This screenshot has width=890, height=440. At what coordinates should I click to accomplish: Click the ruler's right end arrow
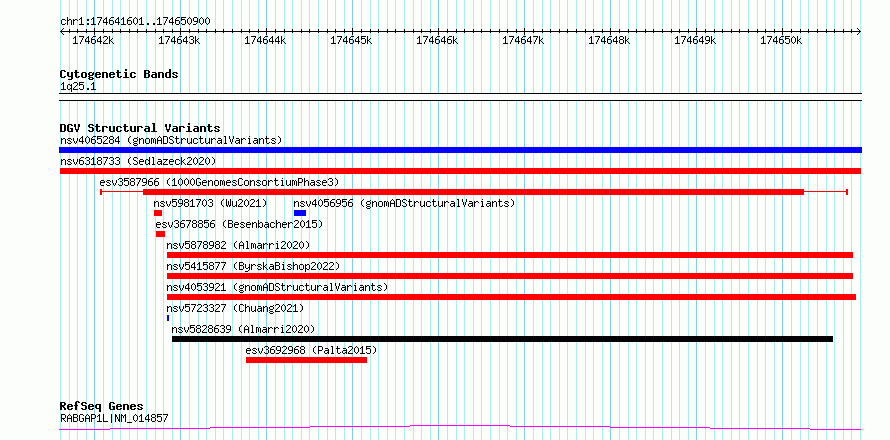click(x=859, y=31)
